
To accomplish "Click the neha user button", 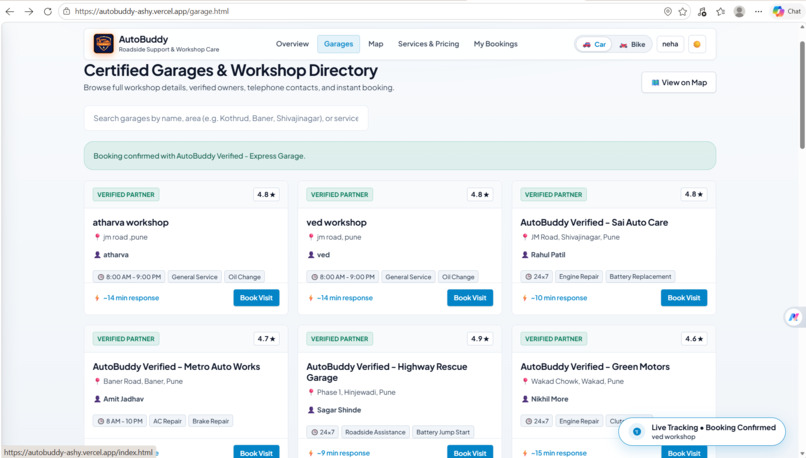I will [670, 44].
